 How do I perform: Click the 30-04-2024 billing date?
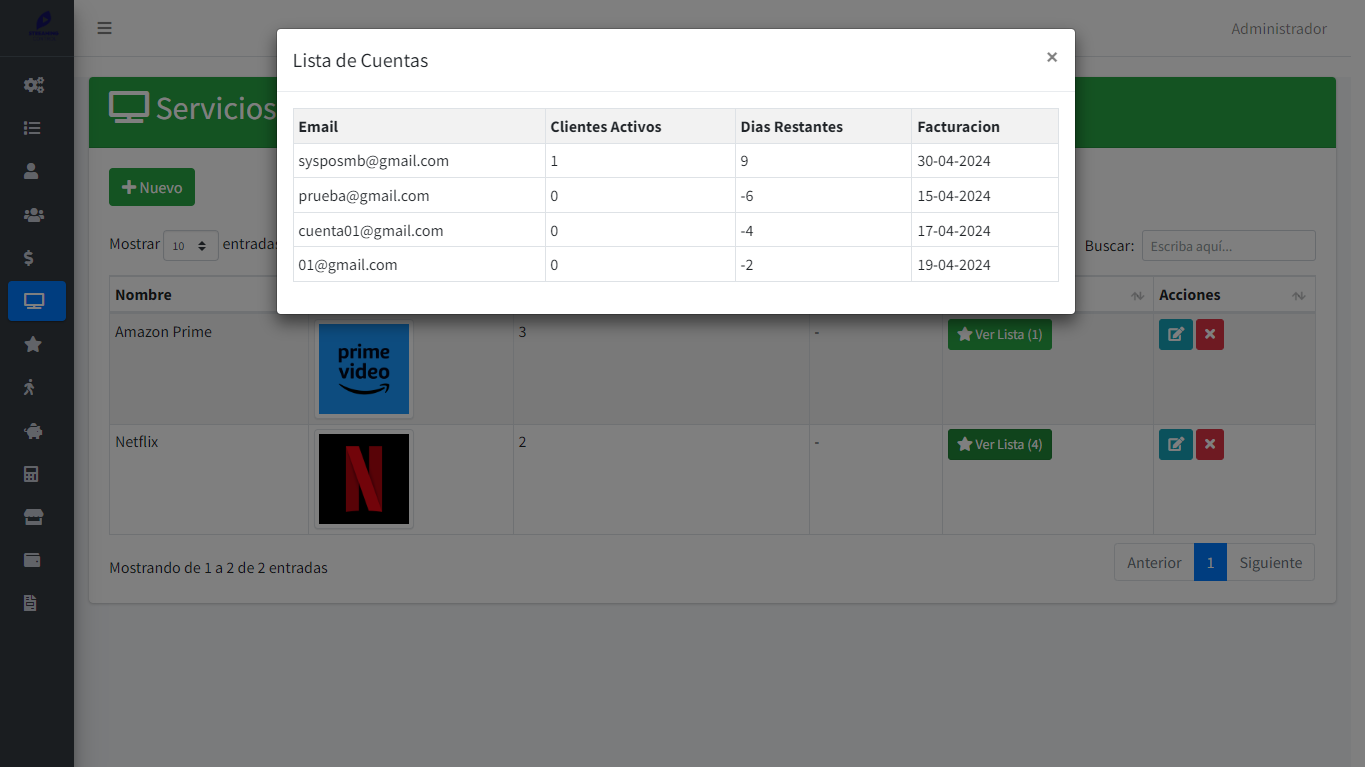(x=954, y=161)
